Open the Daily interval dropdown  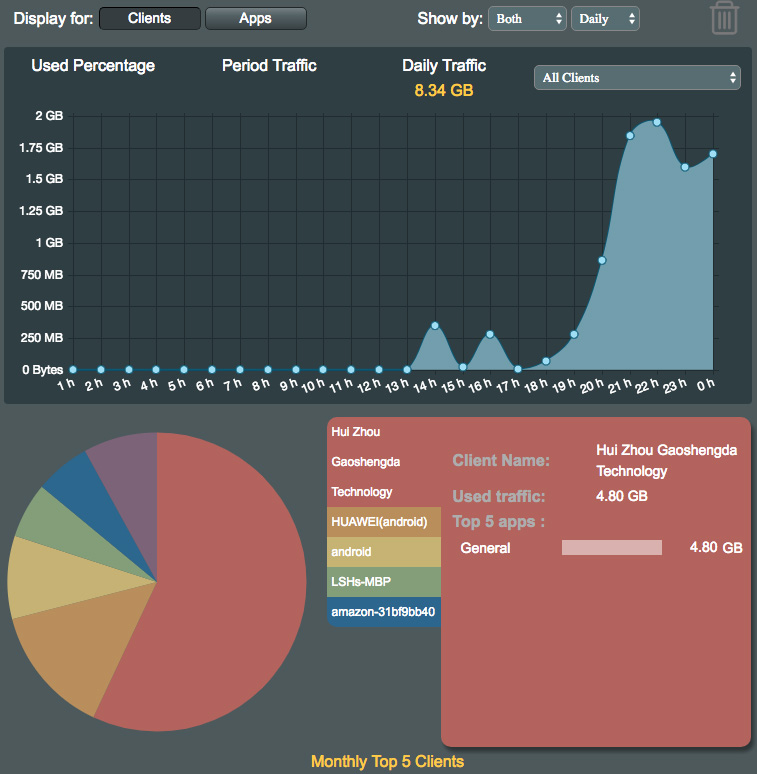pyautogui.click(x=604, y=19)
